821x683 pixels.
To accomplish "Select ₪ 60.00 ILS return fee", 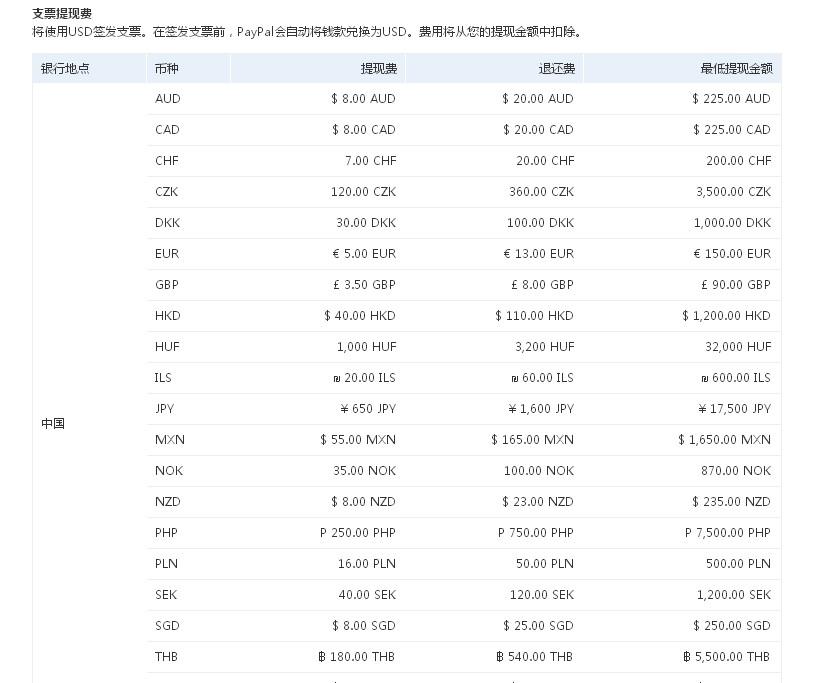I will [542, 378].
